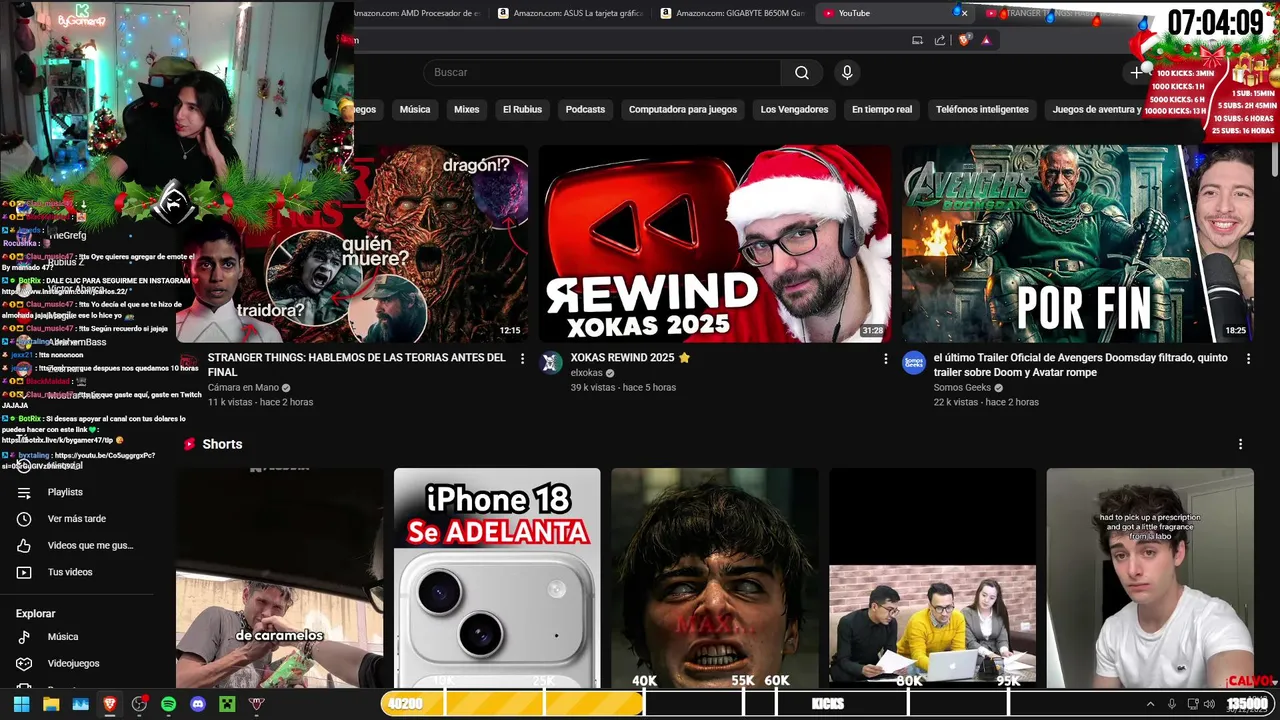1280x720 pixels.
Task: Go to Somos Geeks channel name link
Action: (x=962, y=388)
